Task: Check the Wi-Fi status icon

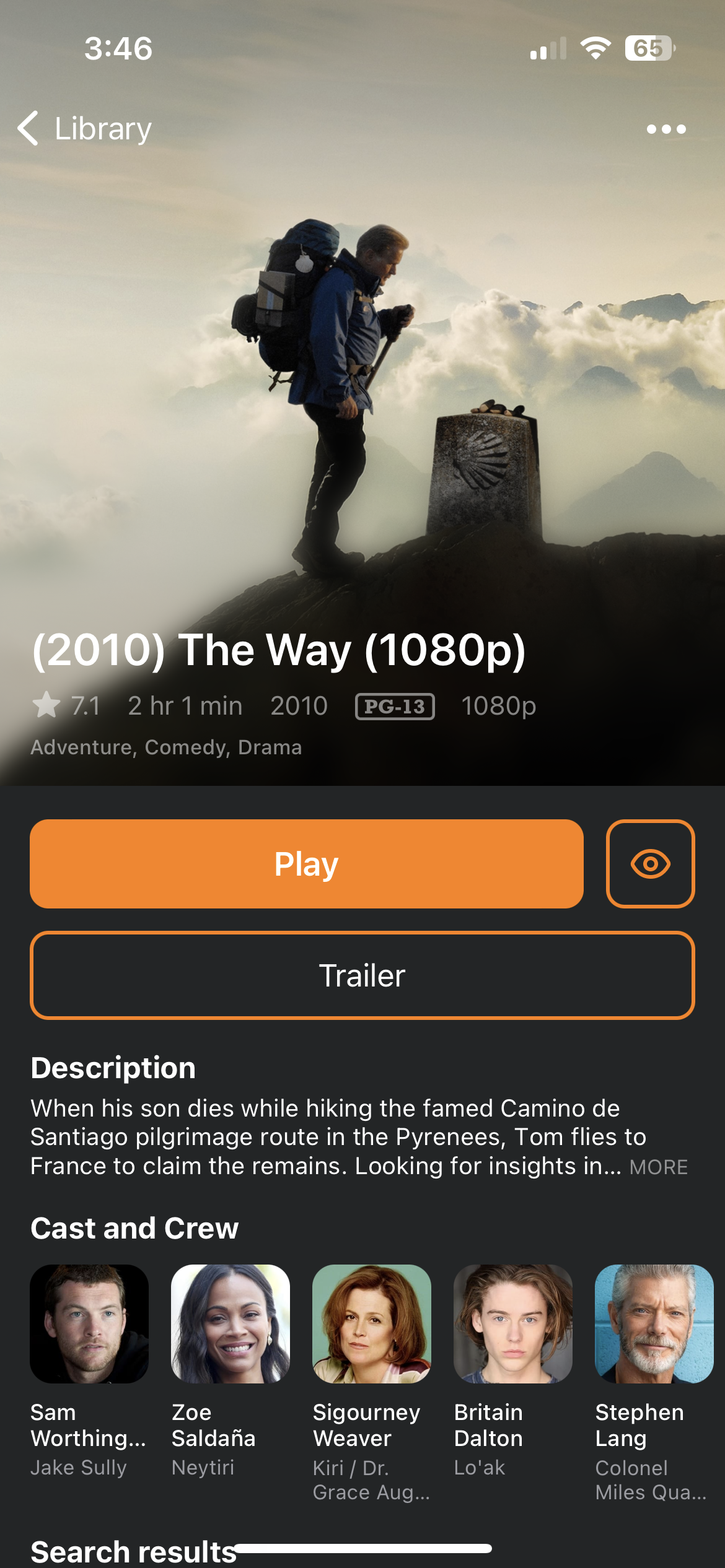Action: 595,48
